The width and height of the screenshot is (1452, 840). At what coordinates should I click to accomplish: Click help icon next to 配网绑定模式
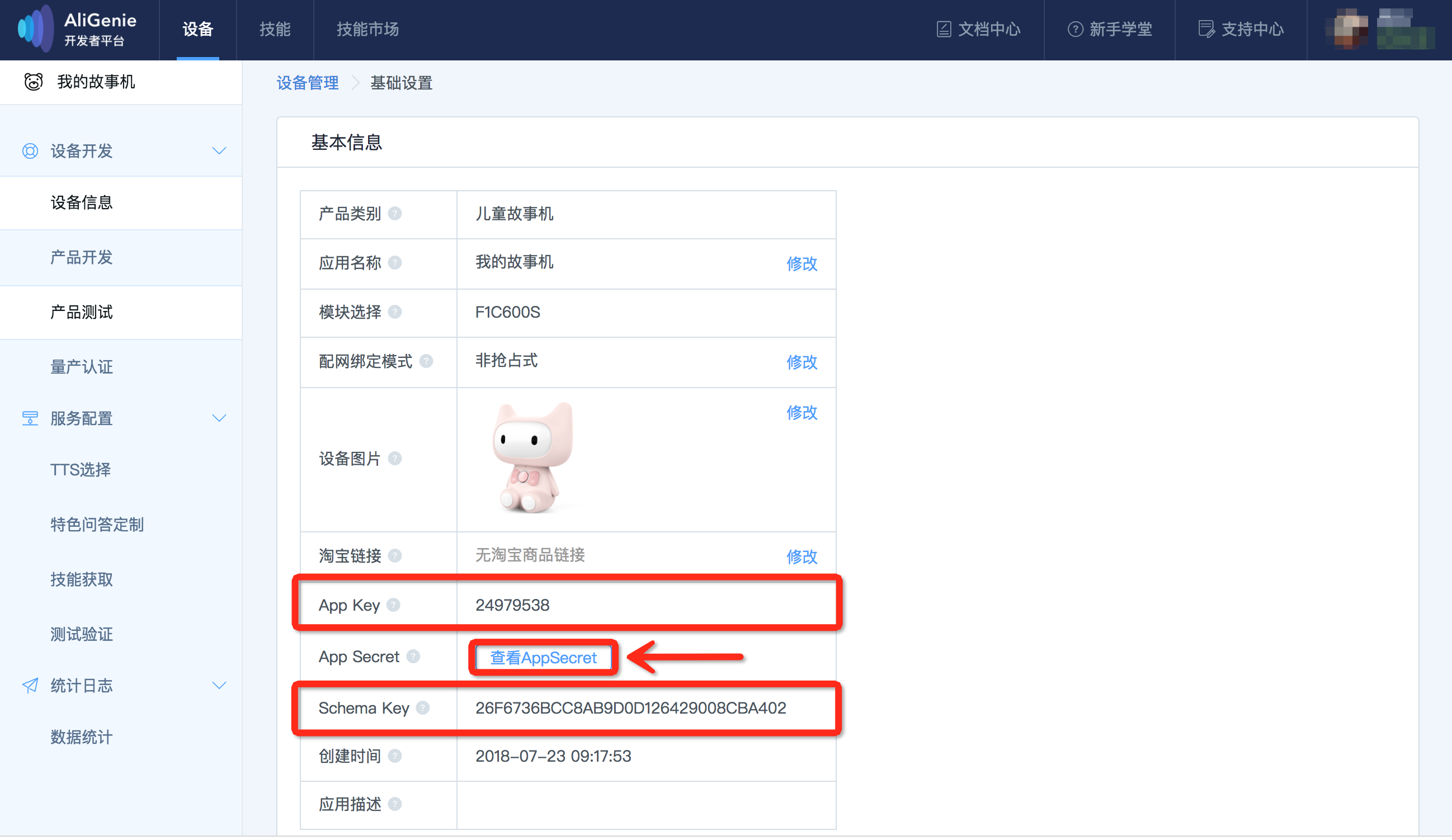[426, 361]
